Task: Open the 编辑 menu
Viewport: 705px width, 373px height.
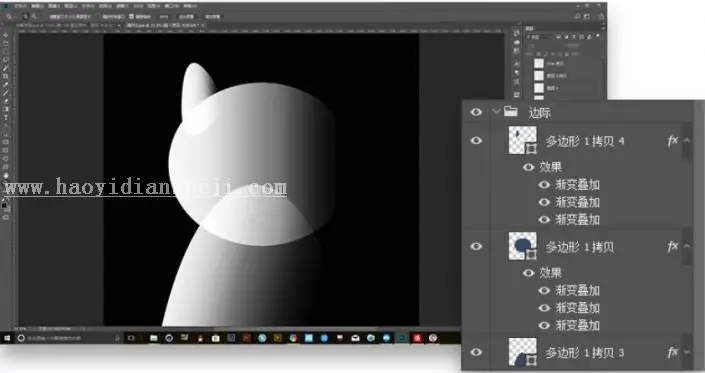Action: coord(37,6)
